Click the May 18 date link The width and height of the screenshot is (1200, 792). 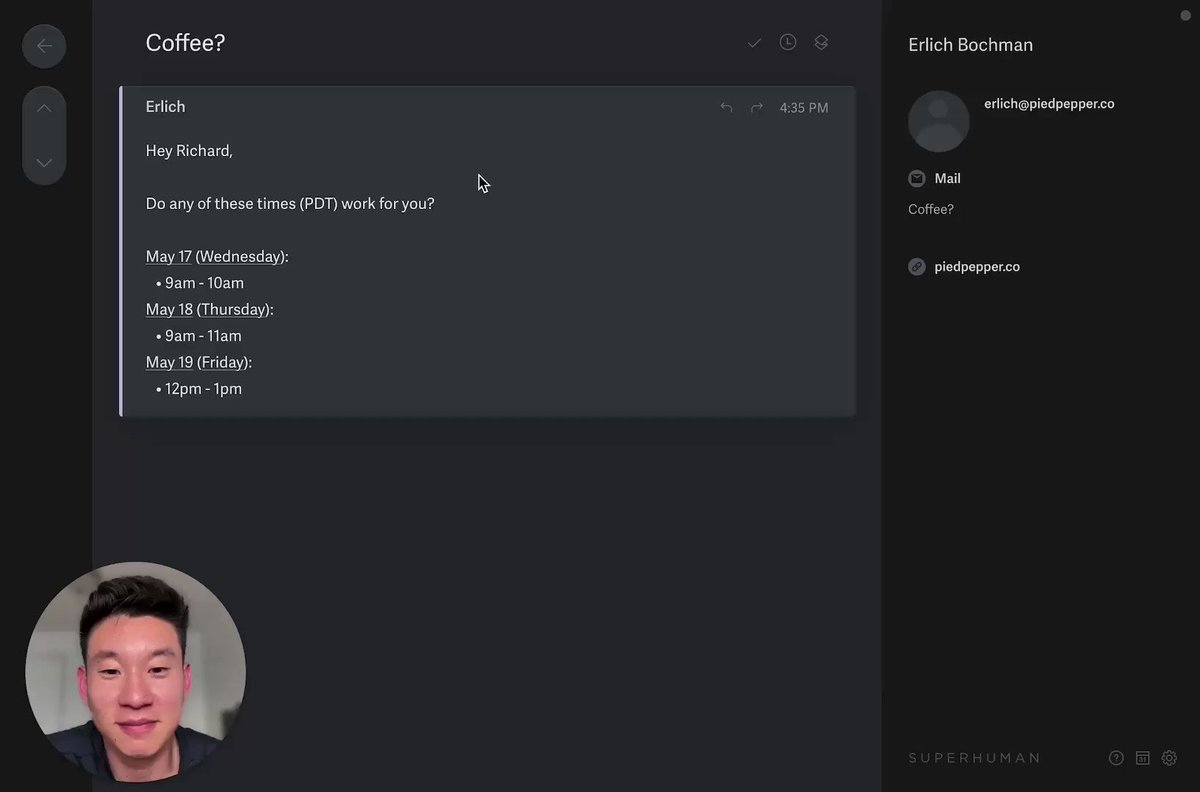click(169, 310)
